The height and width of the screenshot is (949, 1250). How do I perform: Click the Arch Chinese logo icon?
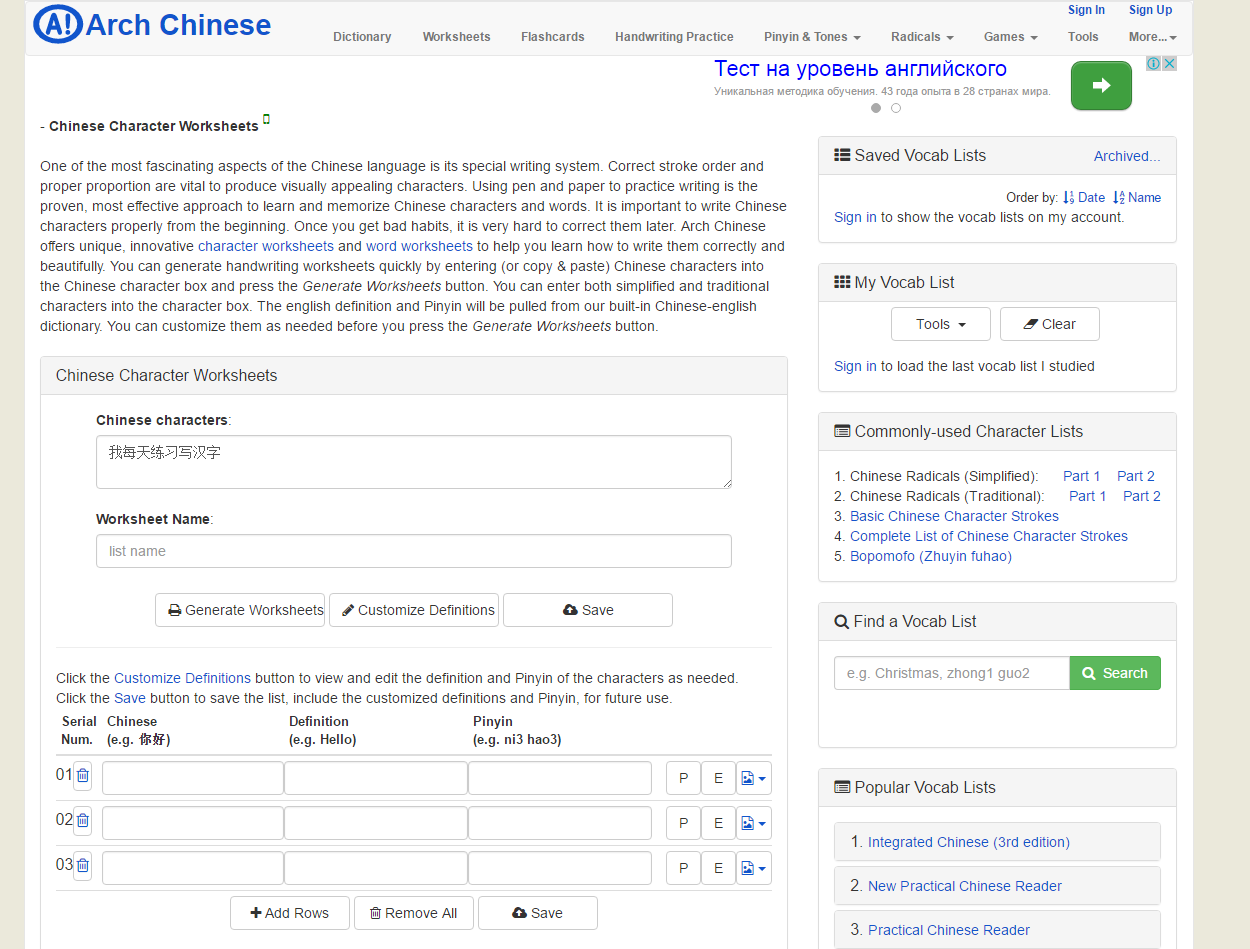pyautogui.click(x=57, y=25)
